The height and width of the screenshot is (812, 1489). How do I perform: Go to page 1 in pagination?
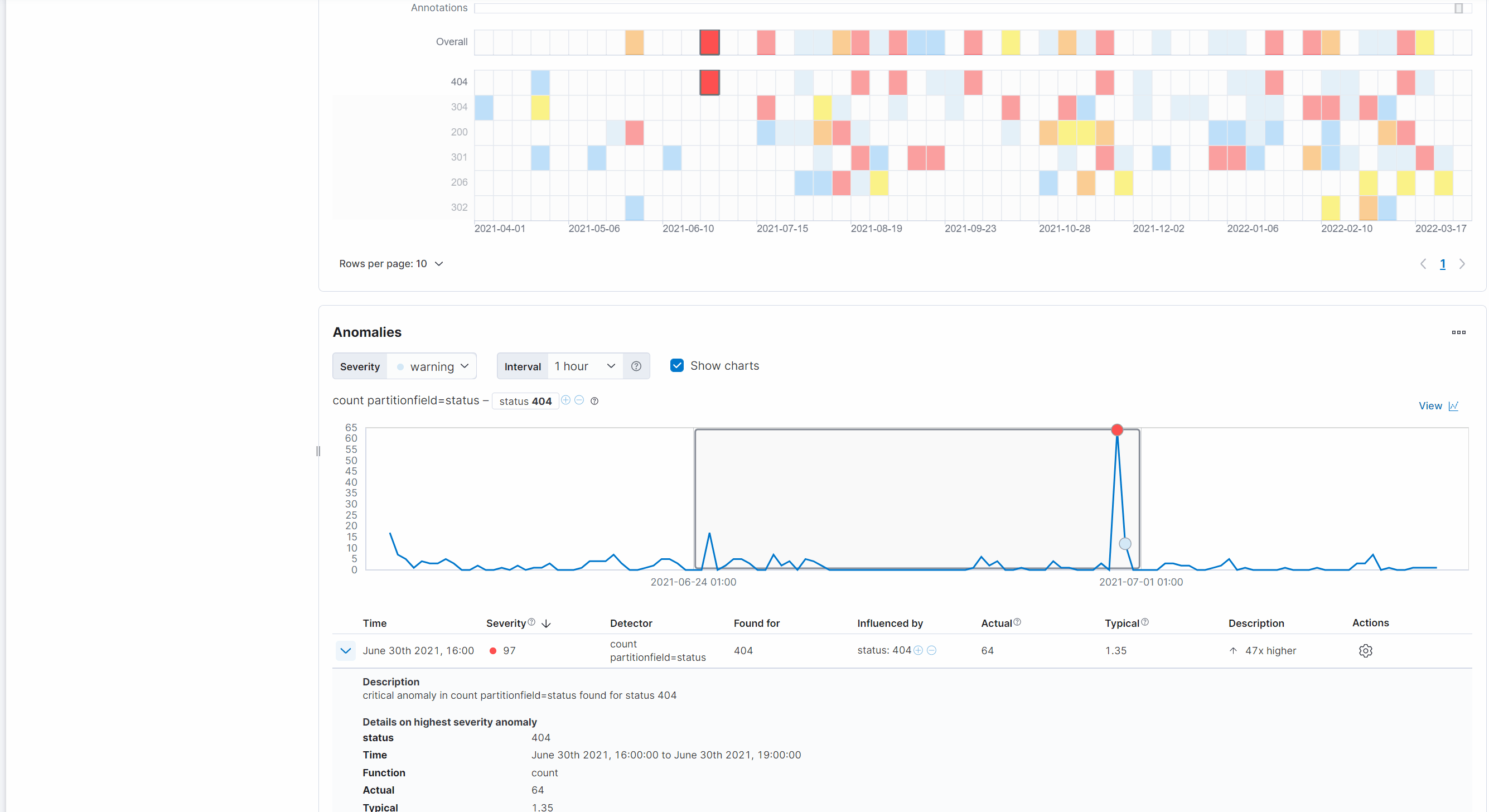tap(1442, 265)
